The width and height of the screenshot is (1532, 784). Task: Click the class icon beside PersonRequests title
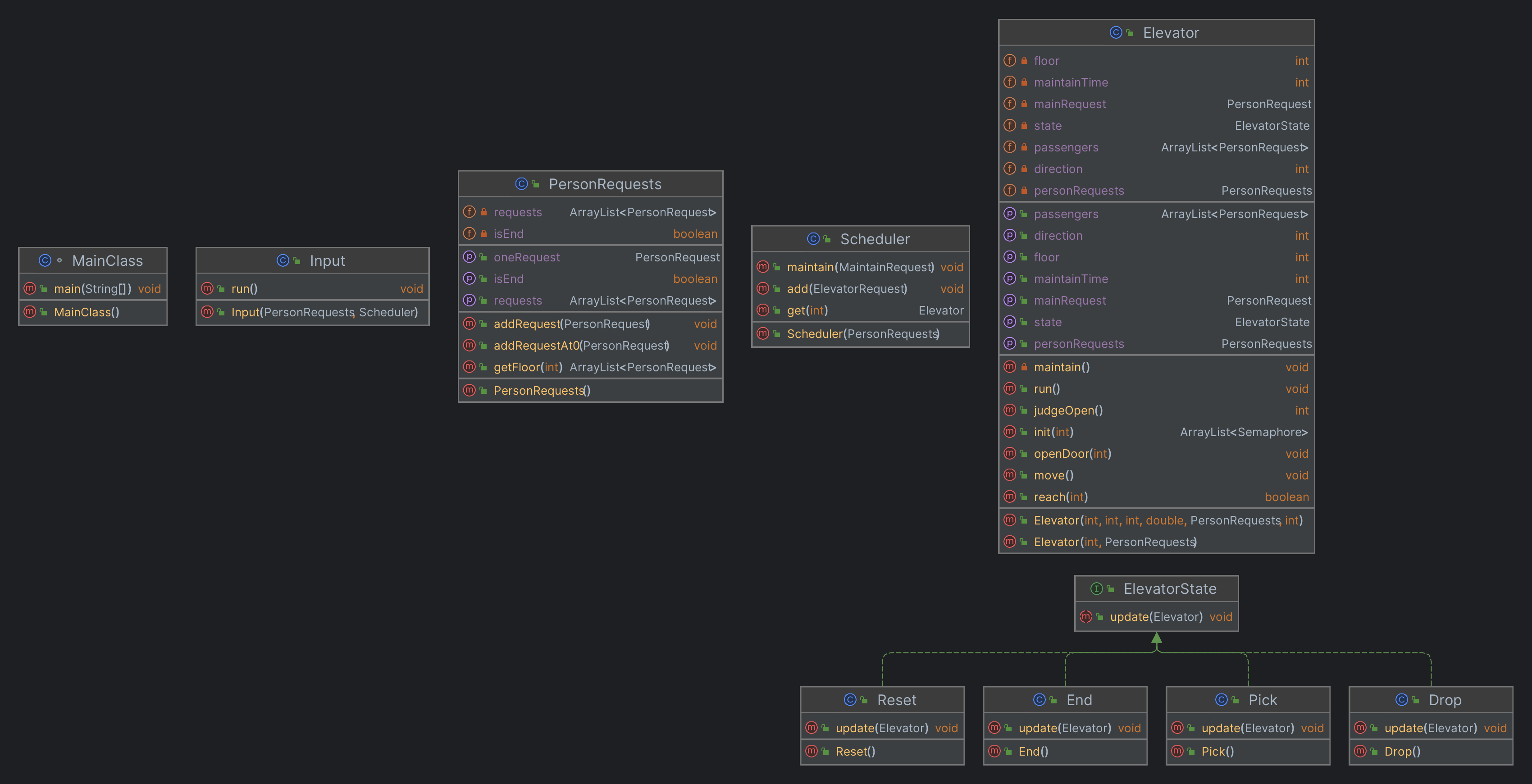point(522,184)
